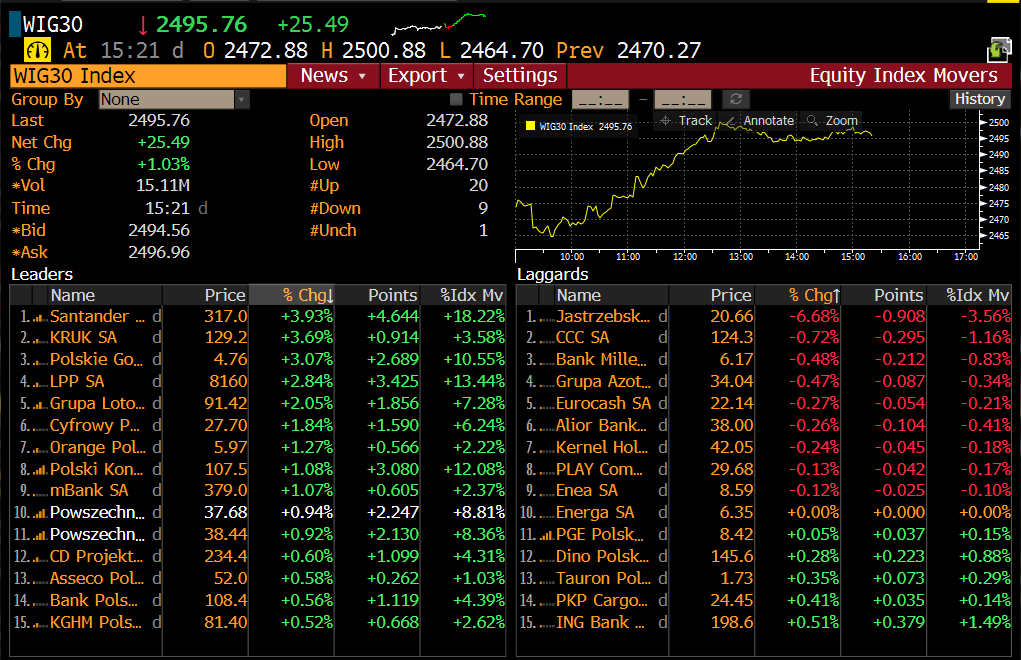This screenshot has width=1021, height=660.
Task: Click the WIG30 Index orange title field
Action: (x=148, y=76)
